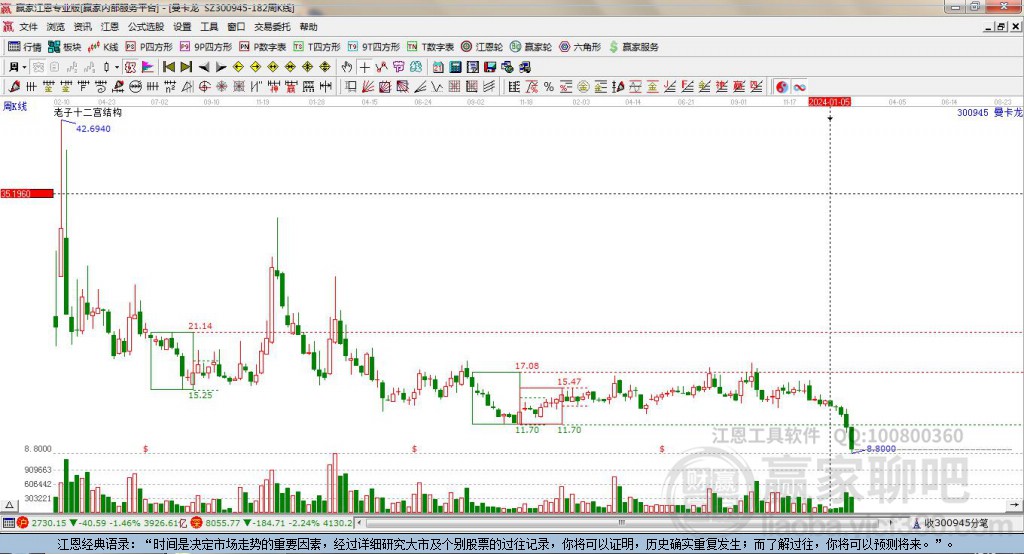Image resolution: width=1024 pixels, height=554 pixels.
Task: Click the yin-yang taiji icon
Action: point(782,87)
